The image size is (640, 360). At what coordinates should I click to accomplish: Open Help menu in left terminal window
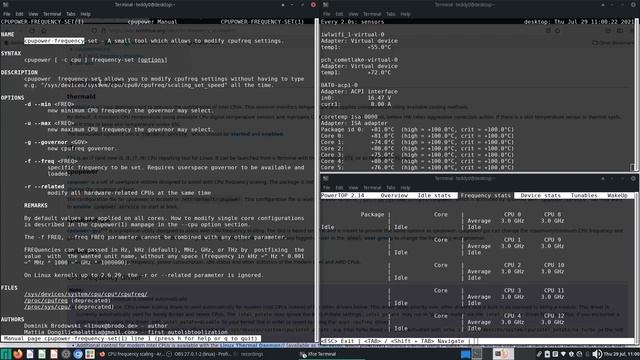[85, 14]
